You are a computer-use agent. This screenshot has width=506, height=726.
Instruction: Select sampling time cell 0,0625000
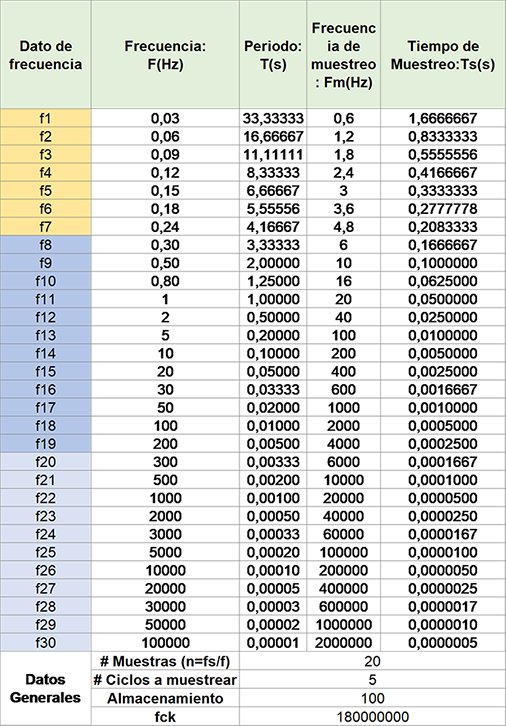tap(443, 281)
